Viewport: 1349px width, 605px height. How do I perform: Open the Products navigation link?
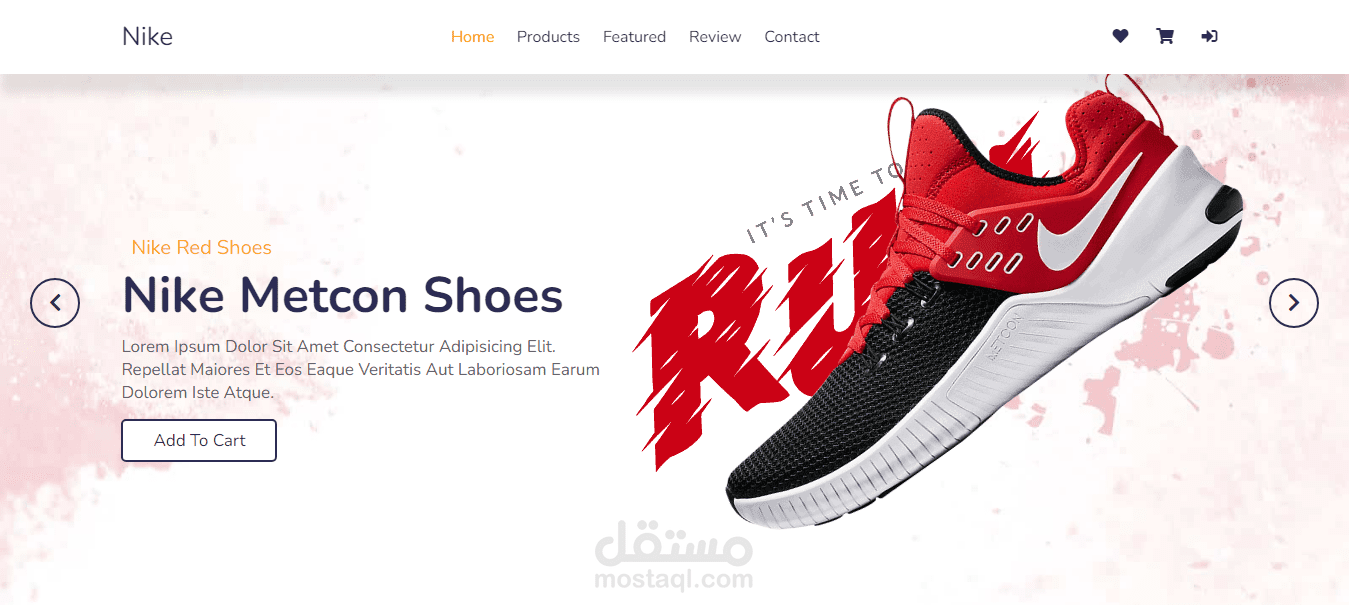pyautogui.click(x=548, y=37)
